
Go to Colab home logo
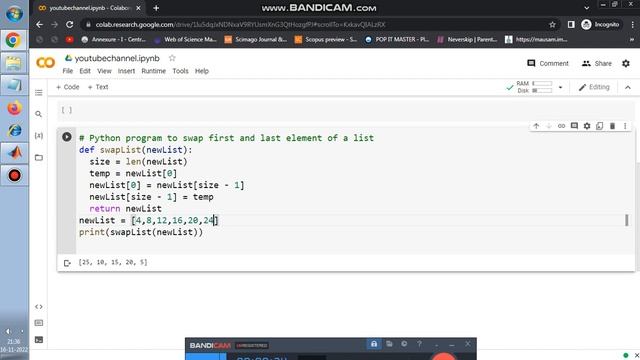pyautogui.click(x=45, y=62)
